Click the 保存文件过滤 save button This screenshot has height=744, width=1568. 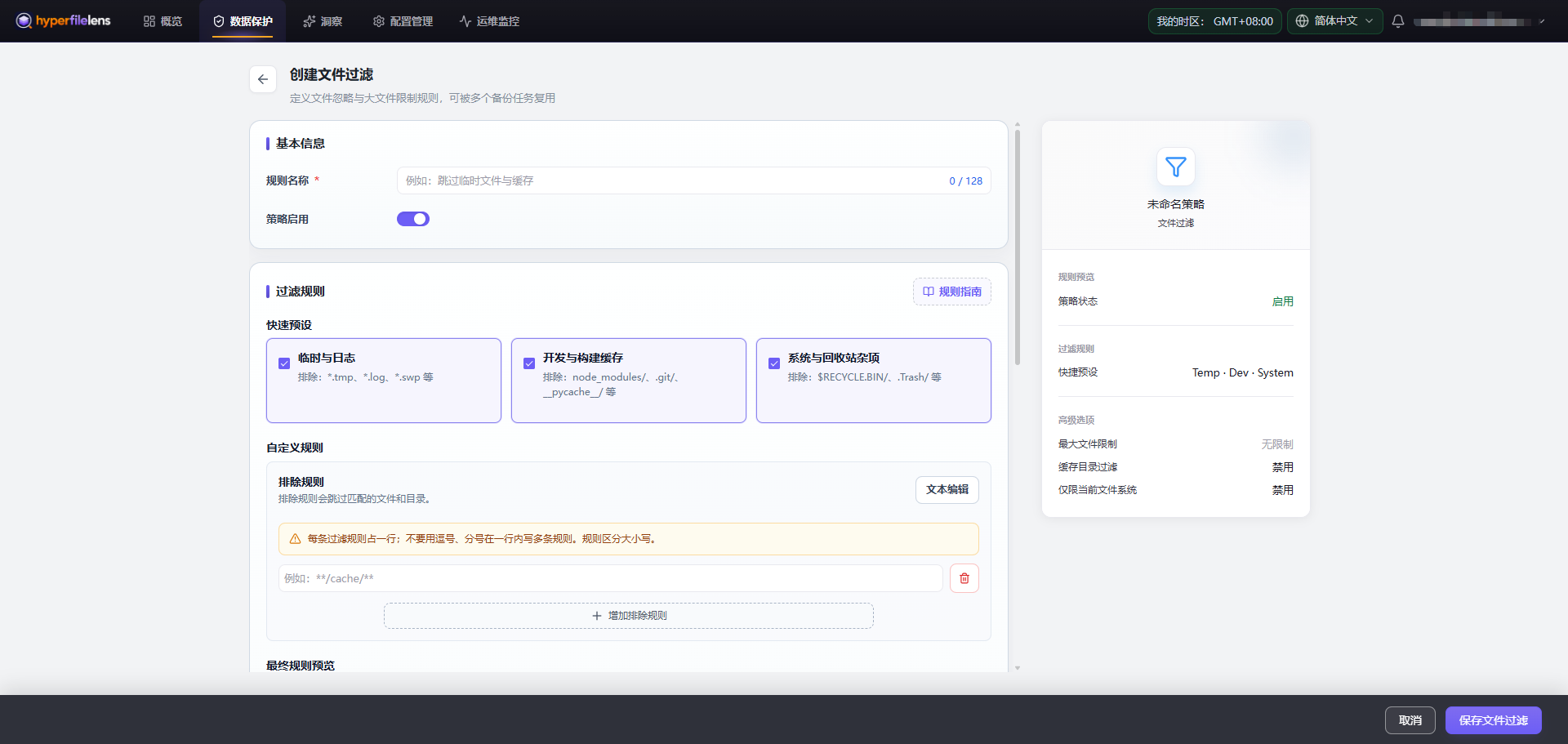[1494, 720]
